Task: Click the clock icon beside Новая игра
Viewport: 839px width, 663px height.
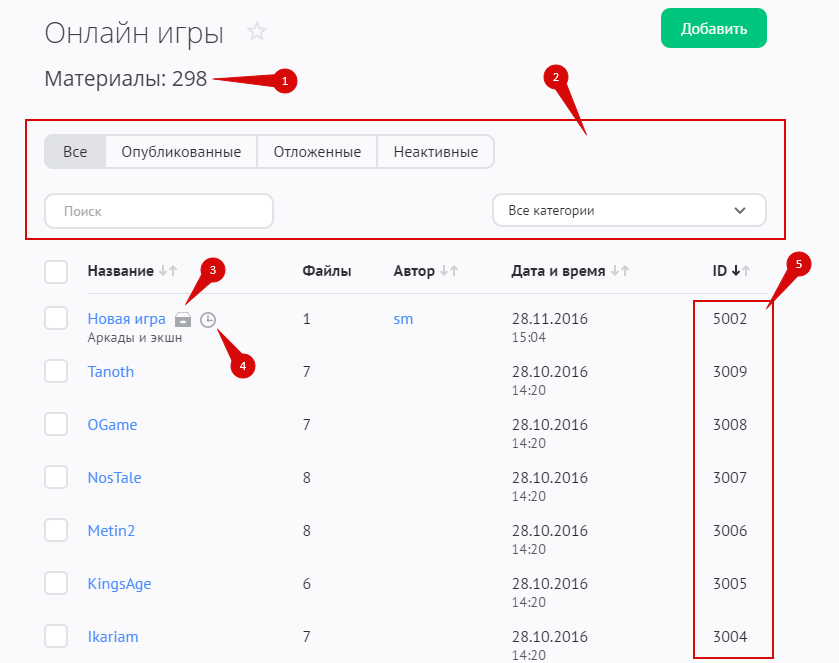Action: pyautogui.click(x=208, y=320)
